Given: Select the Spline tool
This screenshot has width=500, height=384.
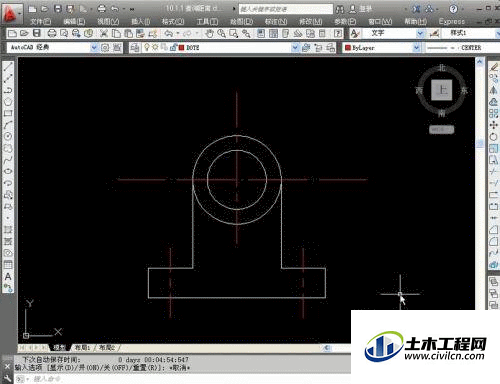Looking at the screenshot, I should [8, 160].
